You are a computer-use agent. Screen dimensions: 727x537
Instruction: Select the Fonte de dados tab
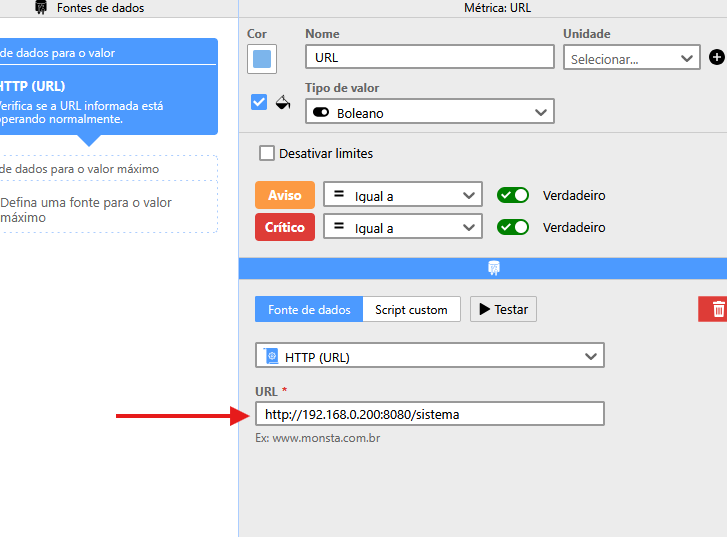pos(309,310)
